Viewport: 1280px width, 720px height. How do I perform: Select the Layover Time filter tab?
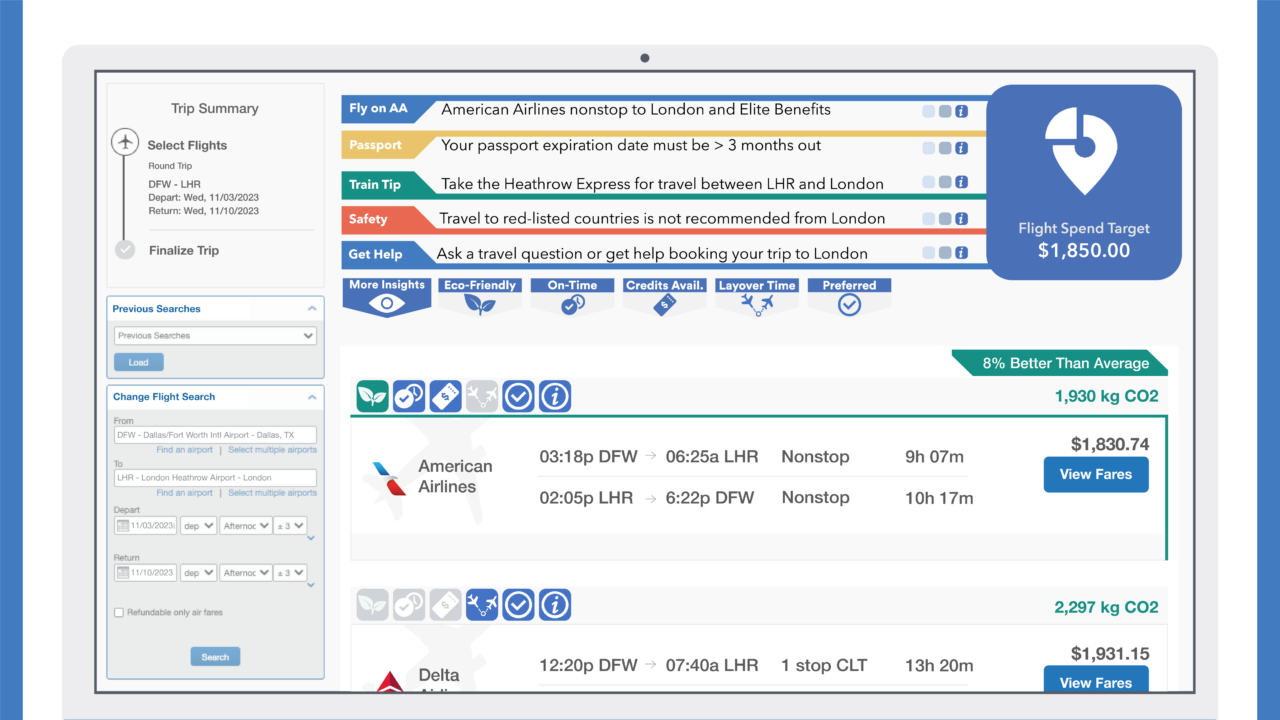(757, 298)
